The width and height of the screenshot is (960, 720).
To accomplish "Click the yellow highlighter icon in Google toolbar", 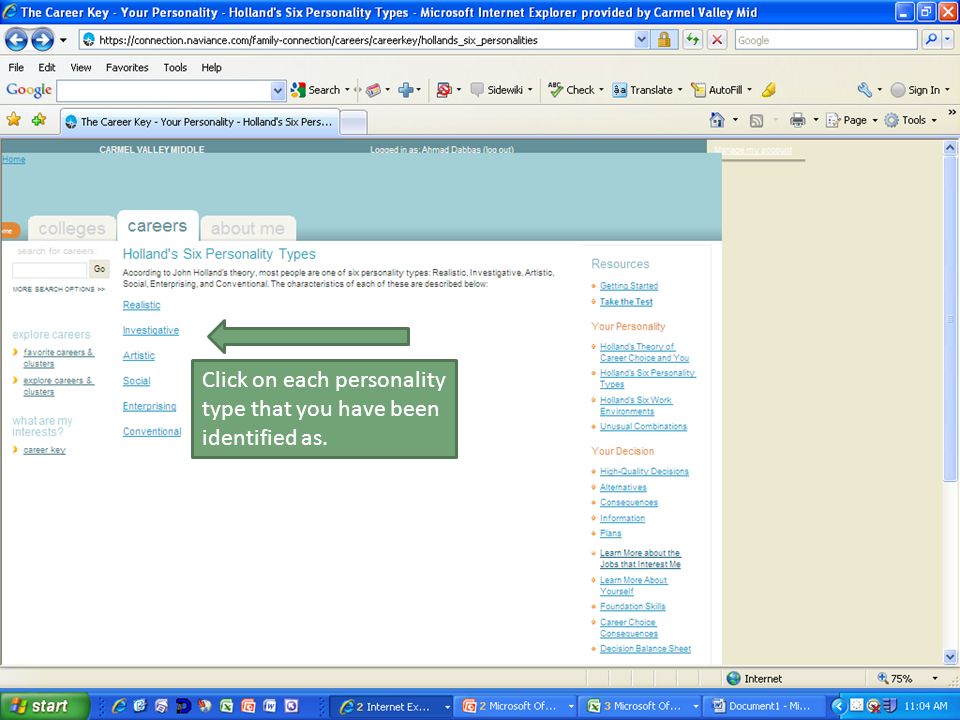I will [769, 90].
